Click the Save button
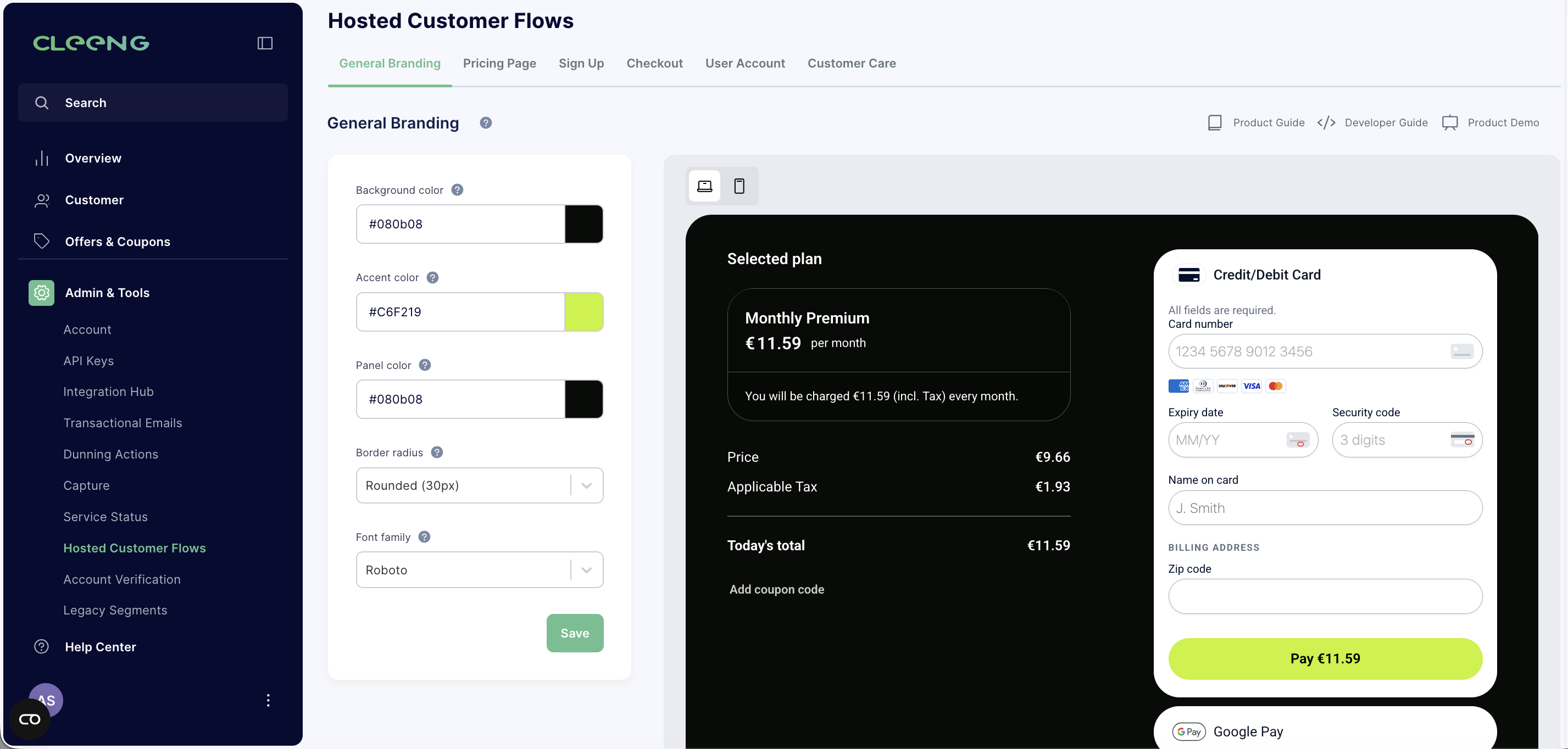1568x749 pixels. pos(575,633)
